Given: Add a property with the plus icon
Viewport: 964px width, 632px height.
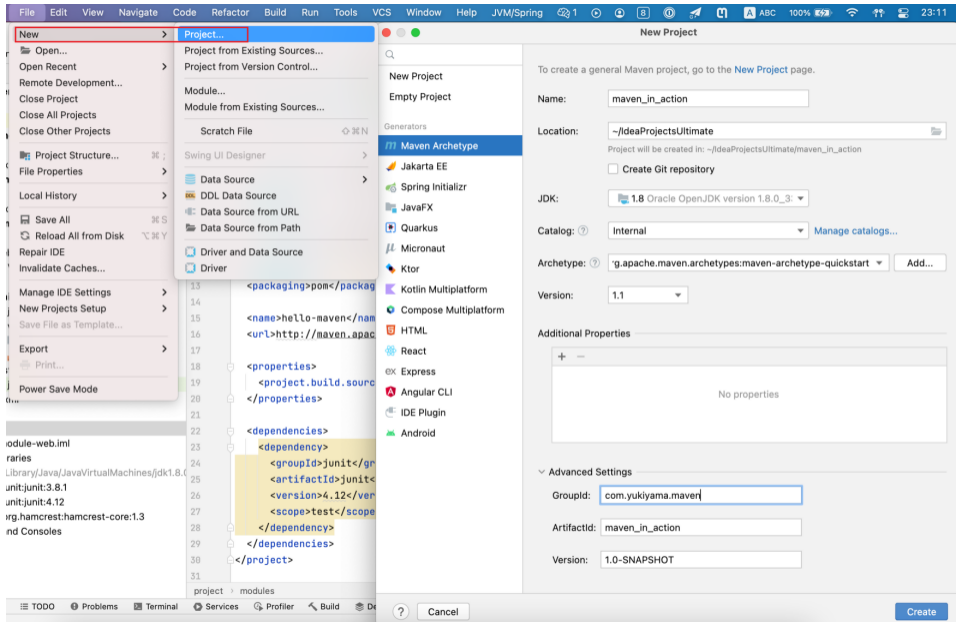Looking at the screenshot, I should (x=561, y=357).
